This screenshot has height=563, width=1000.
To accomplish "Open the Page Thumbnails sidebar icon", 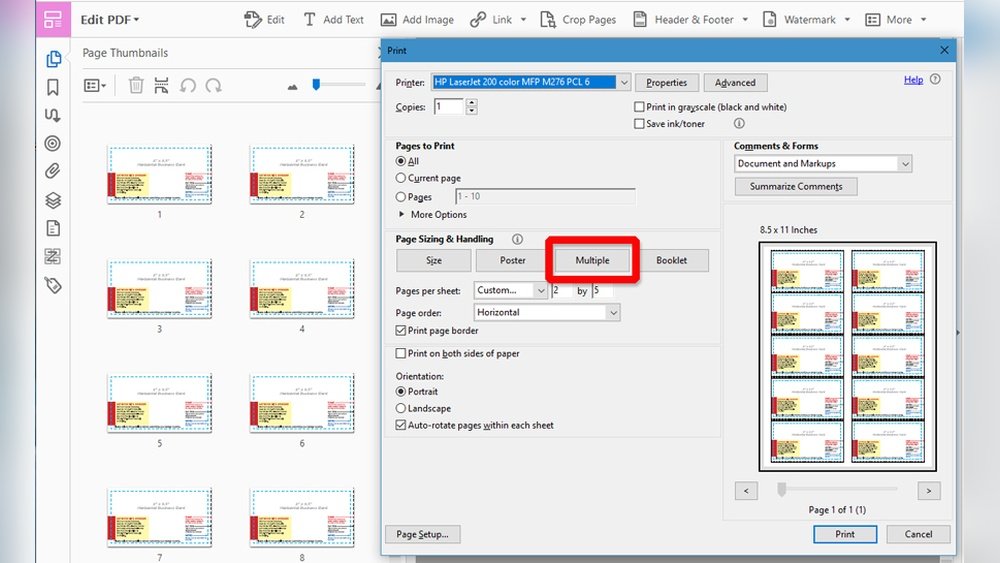I will 54,59.
